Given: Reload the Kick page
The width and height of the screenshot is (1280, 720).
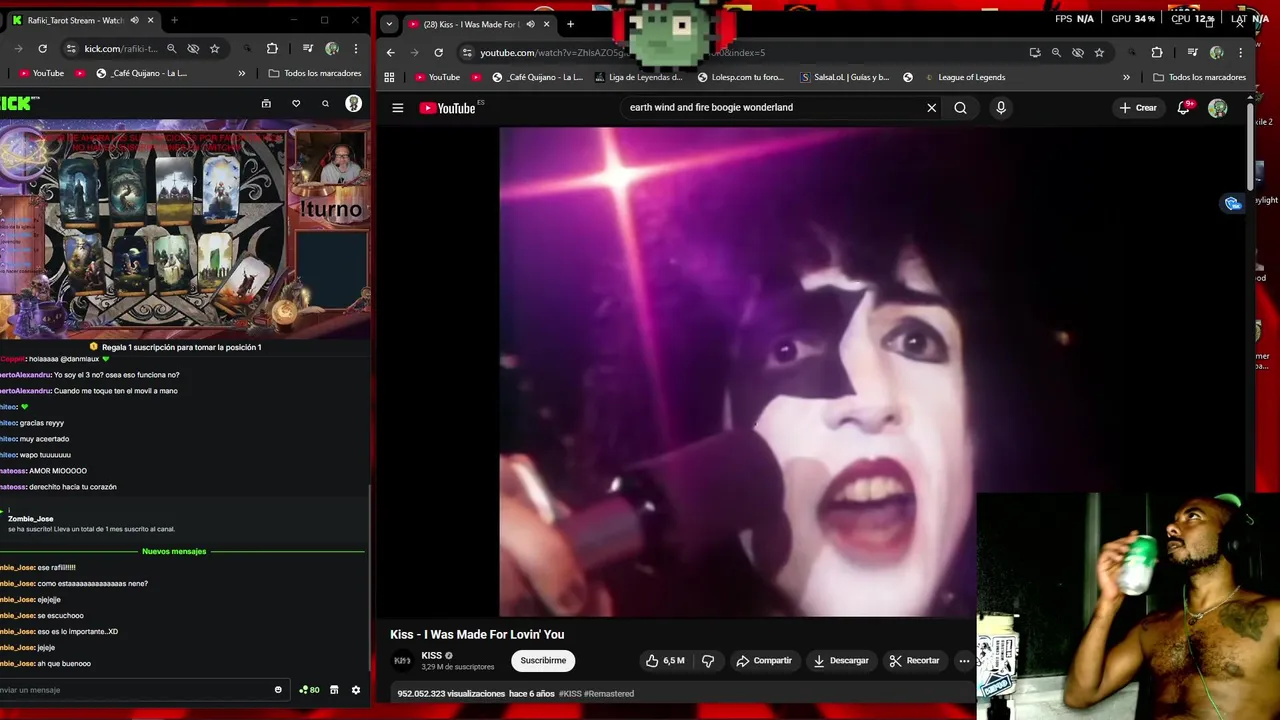Looking at the screenshot, I should tap(42, 48).
